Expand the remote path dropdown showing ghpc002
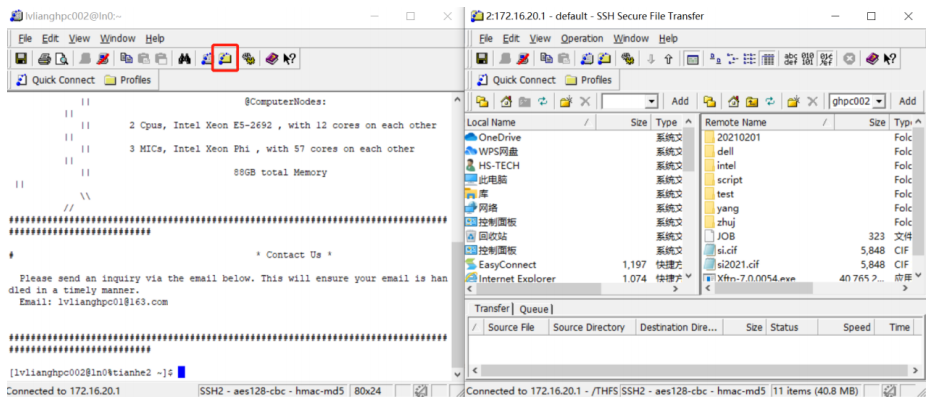 879,102
